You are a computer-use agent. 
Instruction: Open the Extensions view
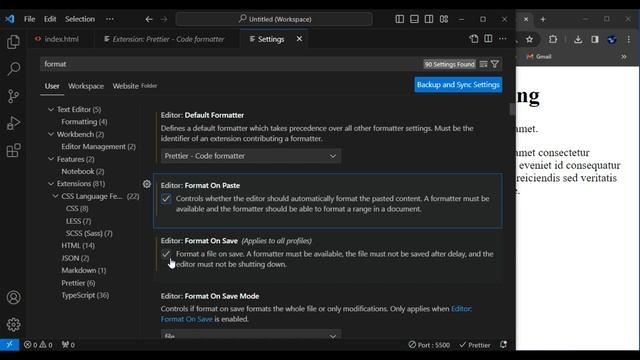13,150
